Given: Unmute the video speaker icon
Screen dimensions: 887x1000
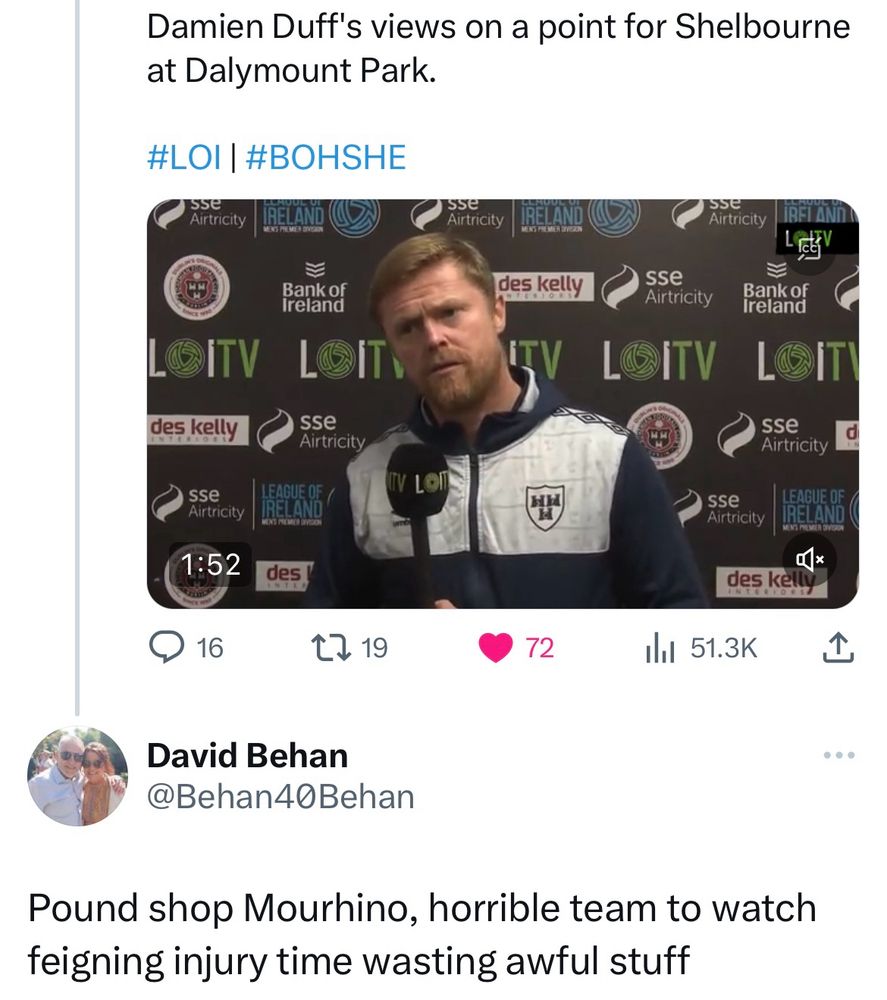Looking at the screenshot, I should point(809,560).
